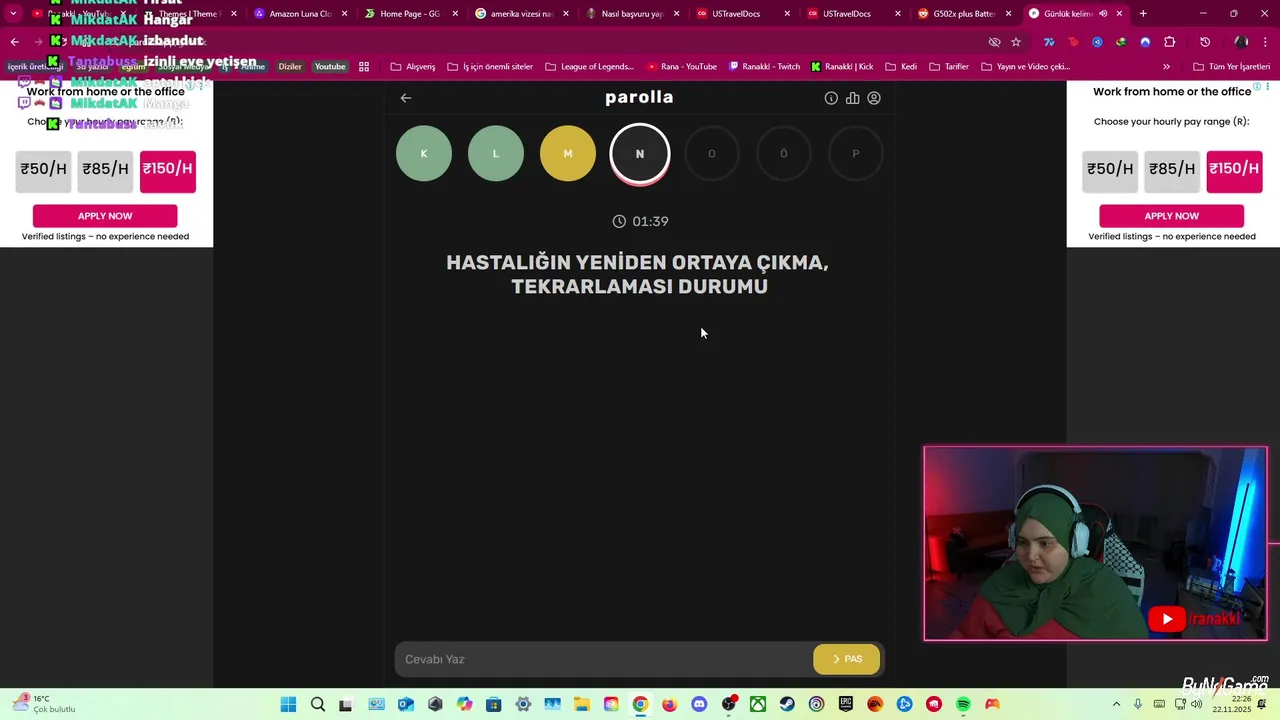This screenshot has width=1280, height=720.
Task: Open the Youtube bookmark button
Action: (330, 67)
